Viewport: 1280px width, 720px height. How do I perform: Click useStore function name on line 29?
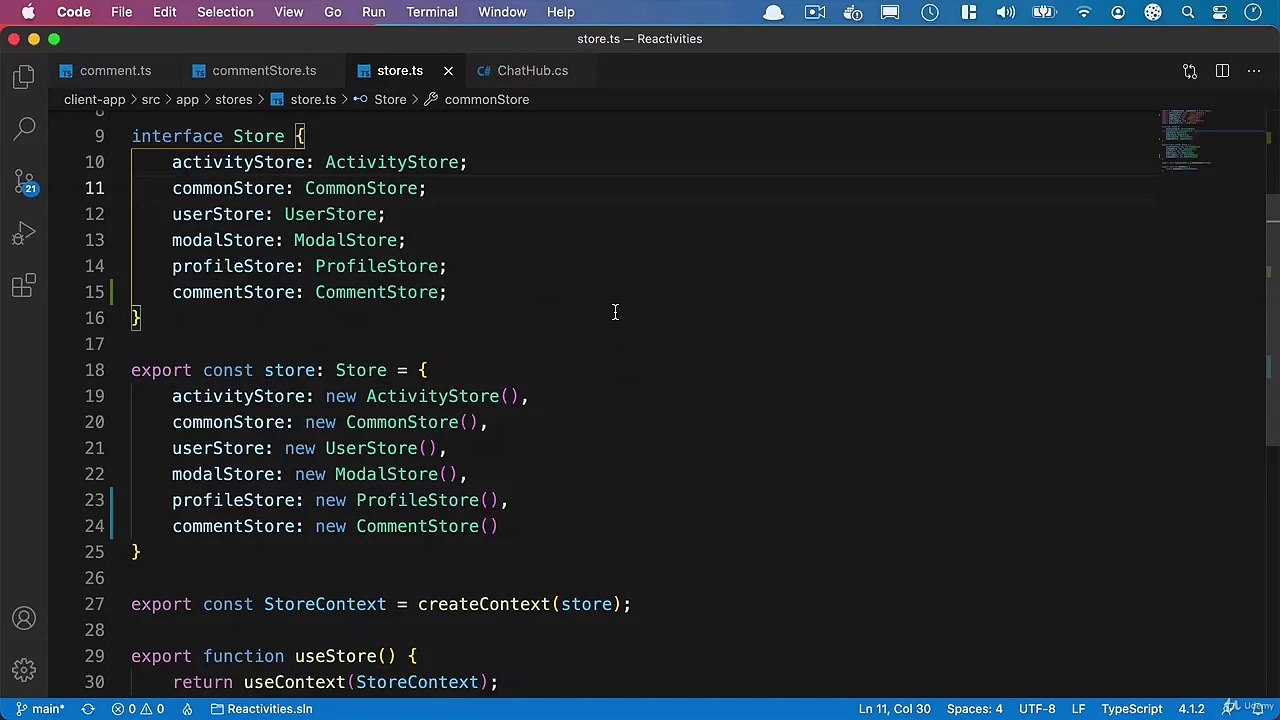tap(335, 656)
